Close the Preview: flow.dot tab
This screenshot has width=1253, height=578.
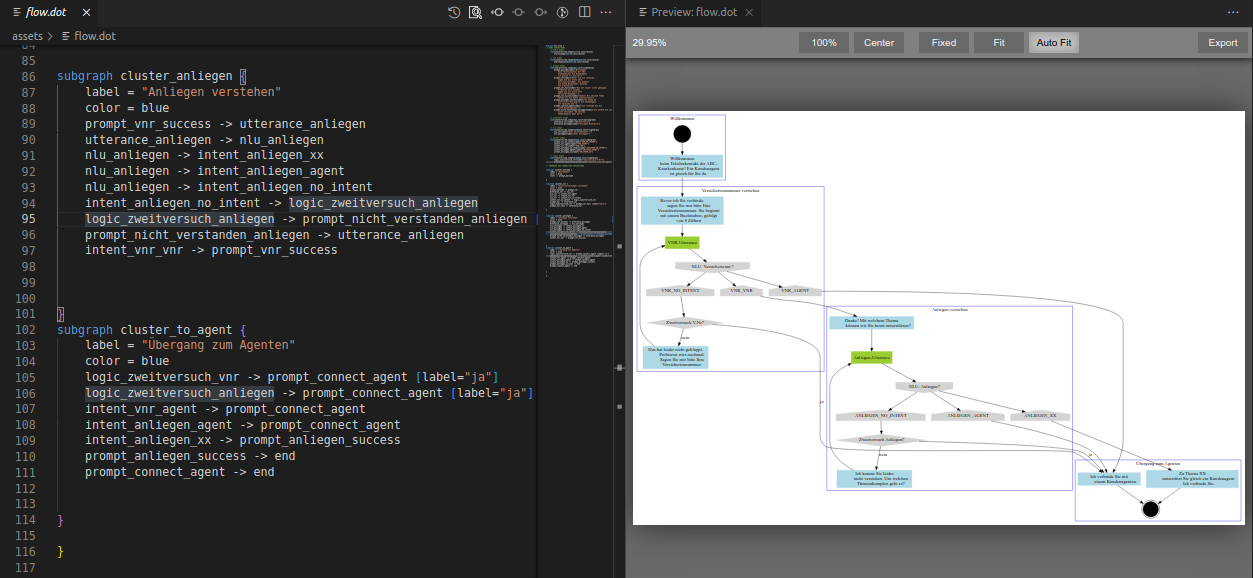[749, 12]
